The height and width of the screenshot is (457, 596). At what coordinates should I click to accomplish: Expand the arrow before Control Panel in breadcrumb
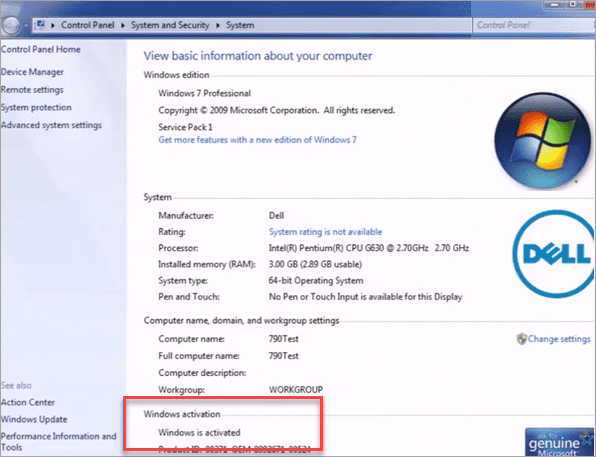[53, 25]
